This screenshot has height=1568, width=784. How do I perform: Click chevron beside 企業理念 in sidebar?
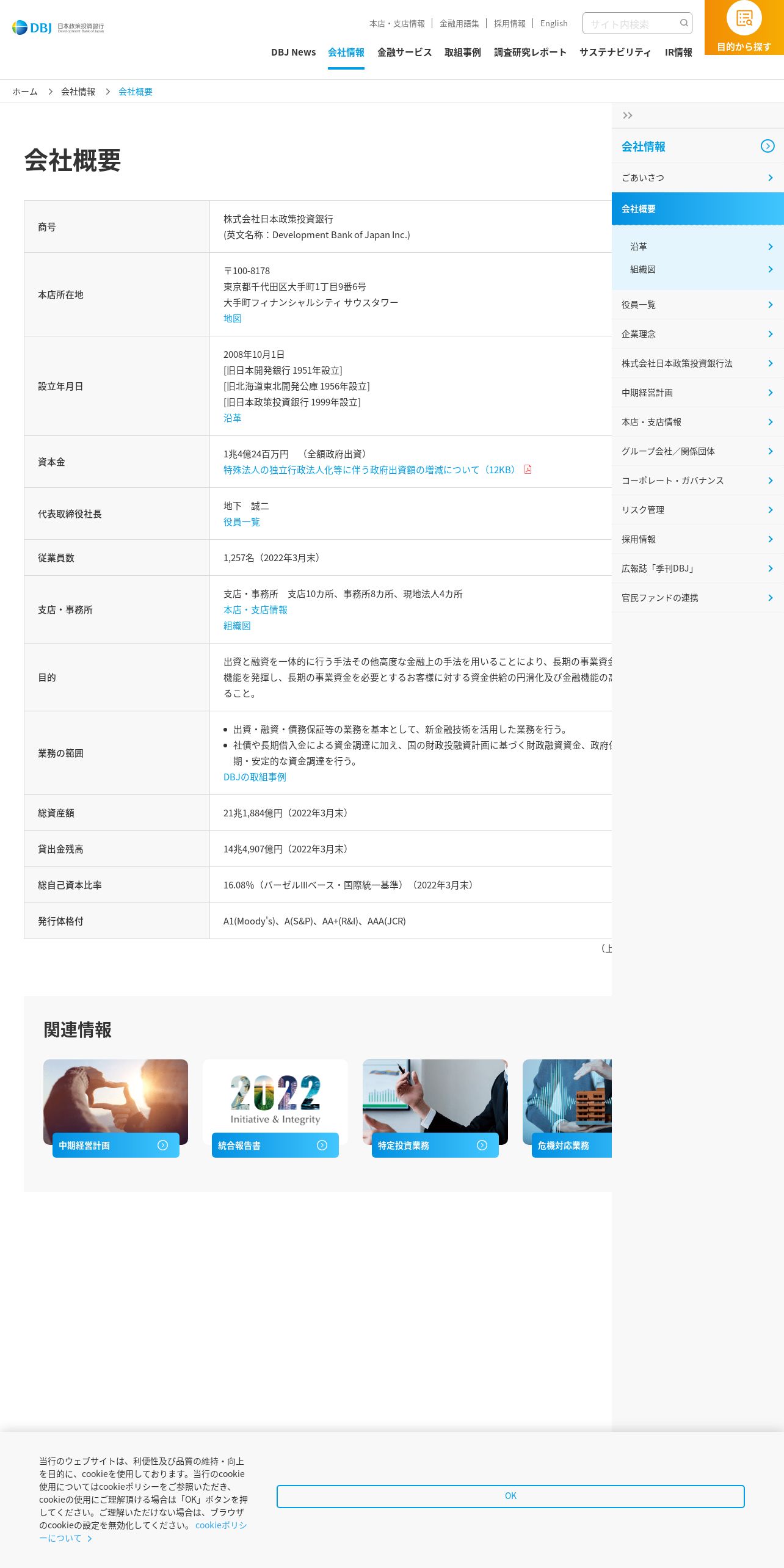[770, 334]
